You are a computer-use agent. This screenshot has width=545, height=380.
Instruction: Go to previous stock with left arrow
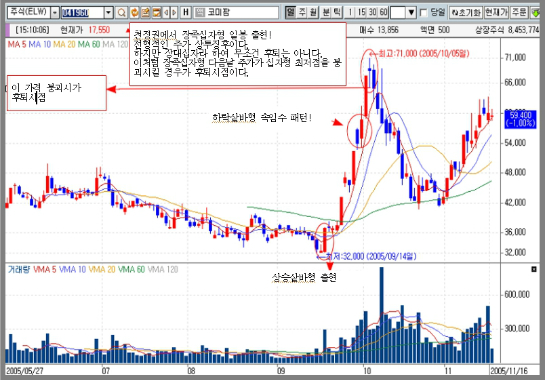tap(166, 13)
